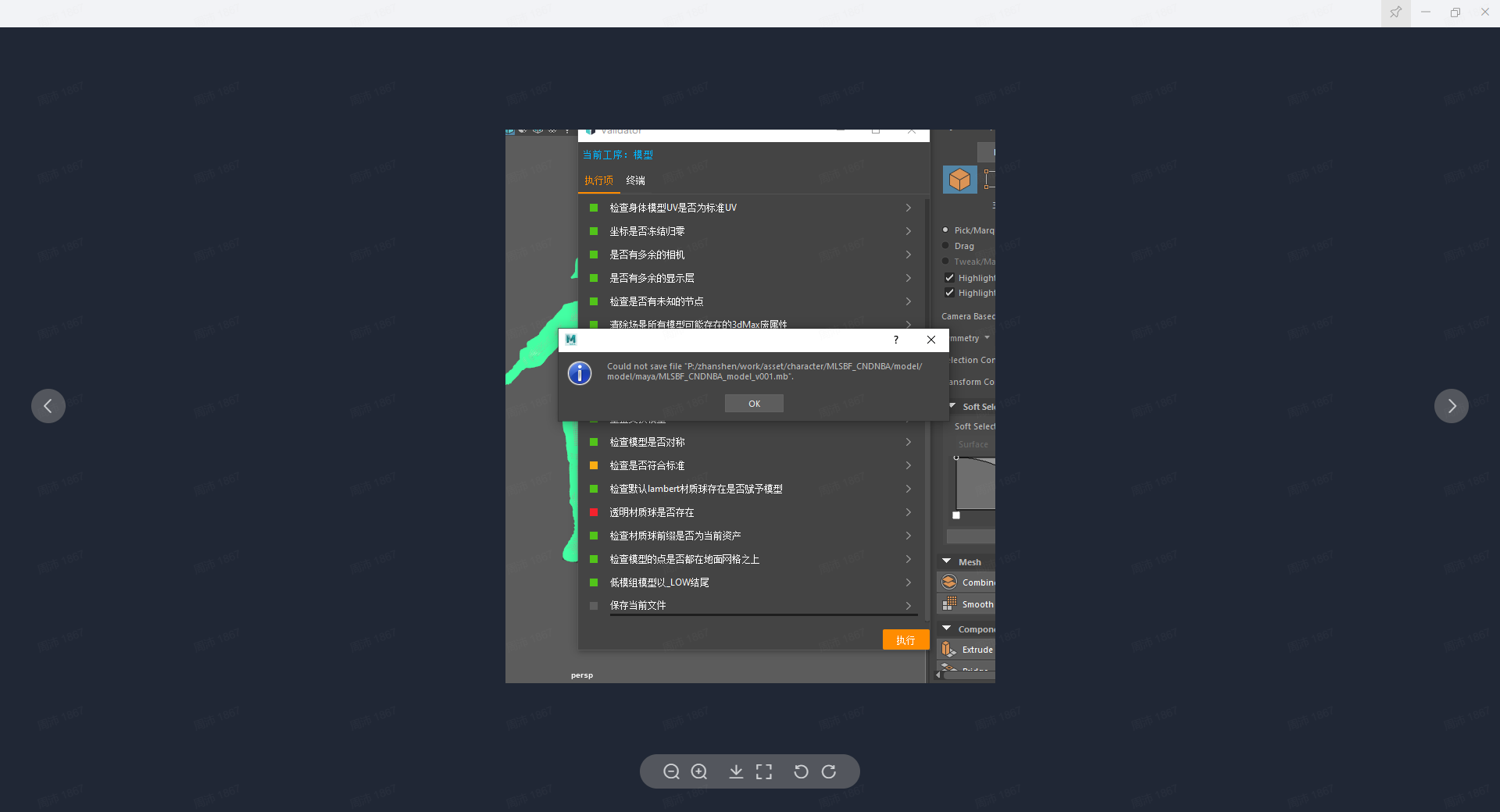Click green status square beside 低模组模型以_LOW结尾
The width and height of the screenshot is (1500, 812).
[594, 582]
